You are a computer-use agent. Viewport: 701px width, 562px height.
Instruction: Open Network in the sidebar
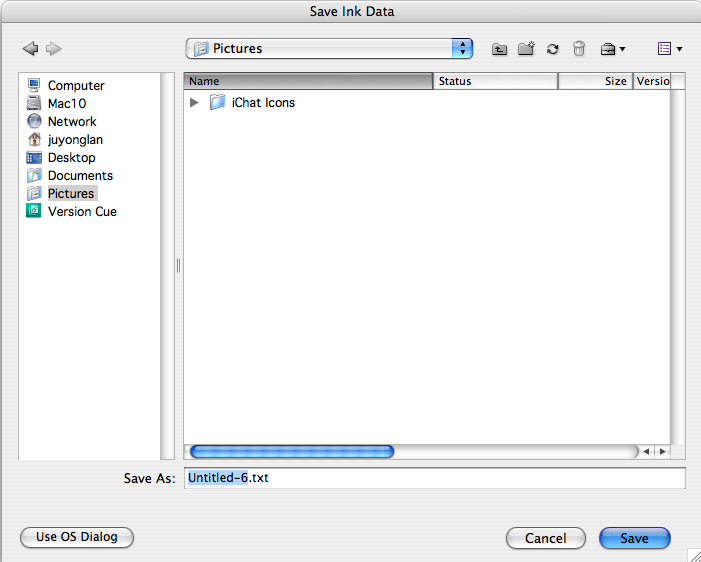tap(71, 122)
